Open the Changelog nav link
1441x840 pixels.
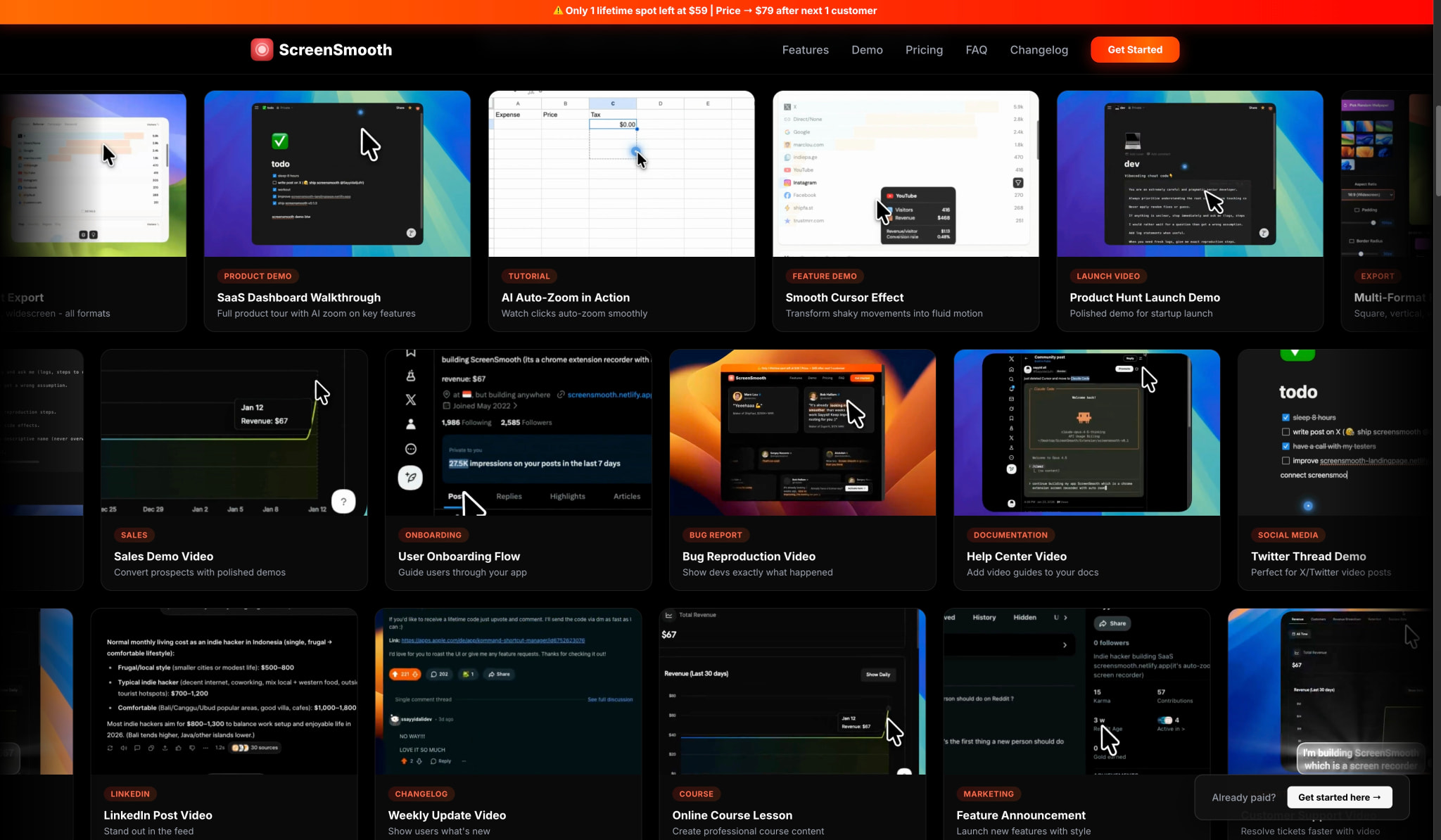point(1039,50)
